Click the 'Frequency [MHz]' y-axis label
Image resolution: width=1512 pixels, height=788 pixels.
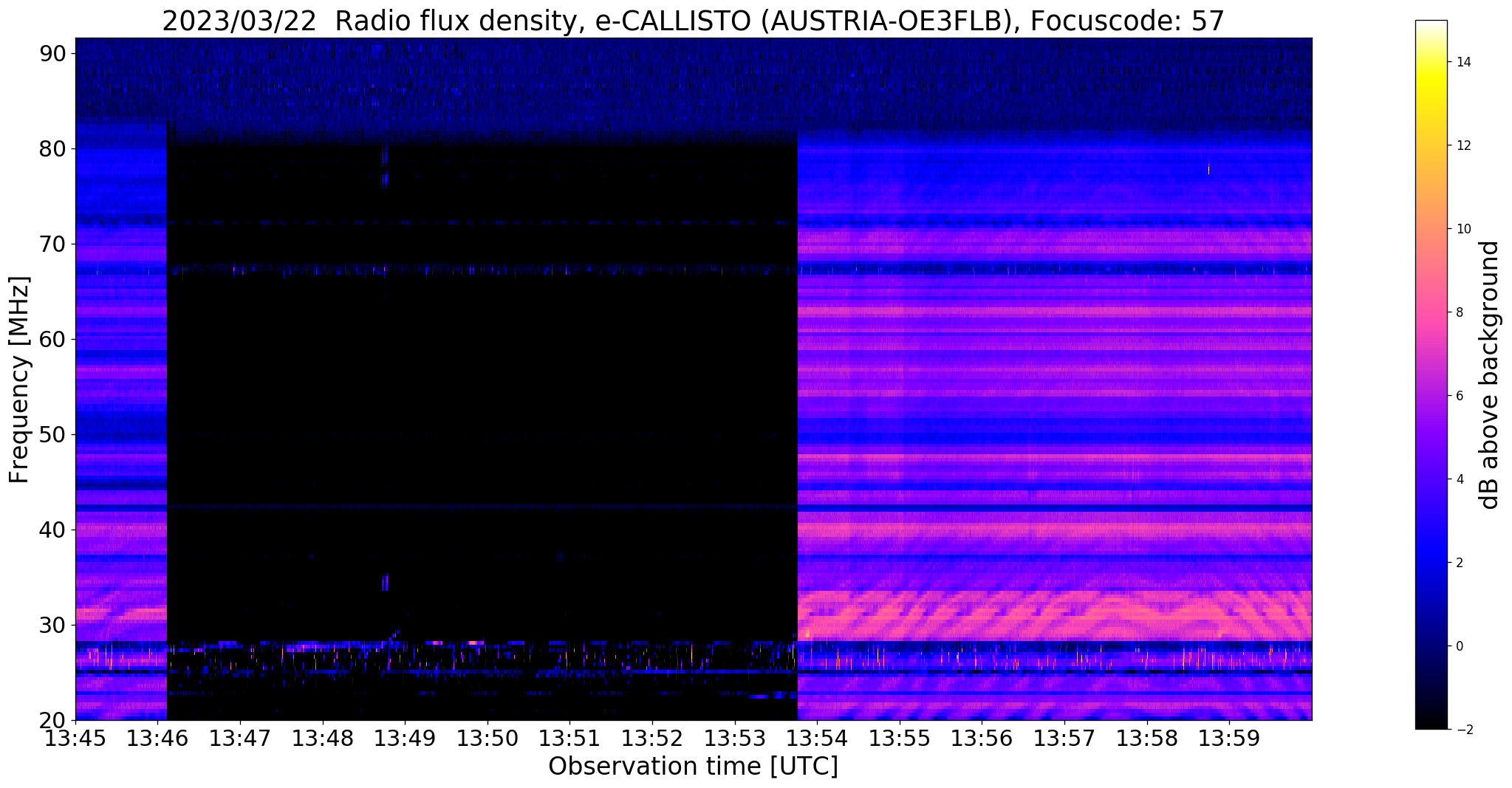19,380
